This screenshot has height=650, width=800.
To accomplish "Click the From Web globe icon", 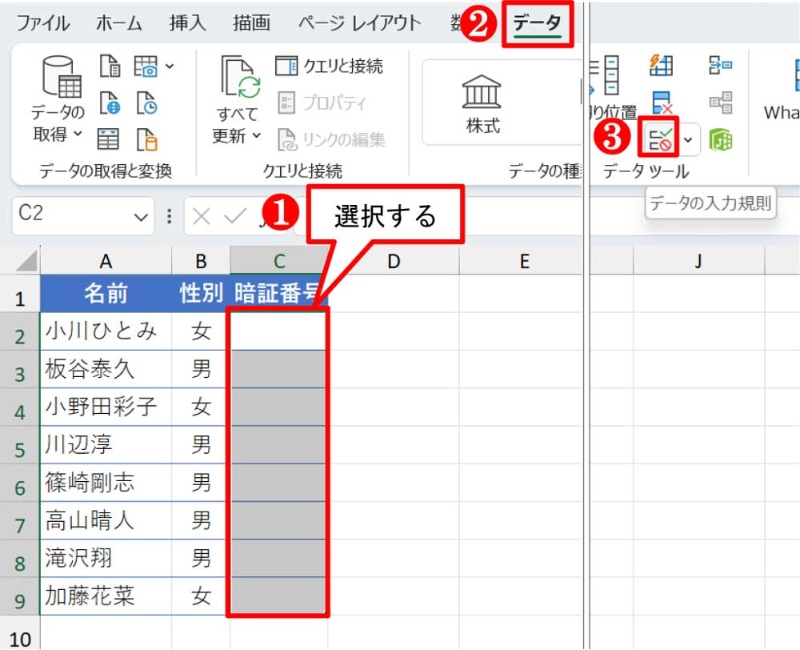I will point(110,103).
